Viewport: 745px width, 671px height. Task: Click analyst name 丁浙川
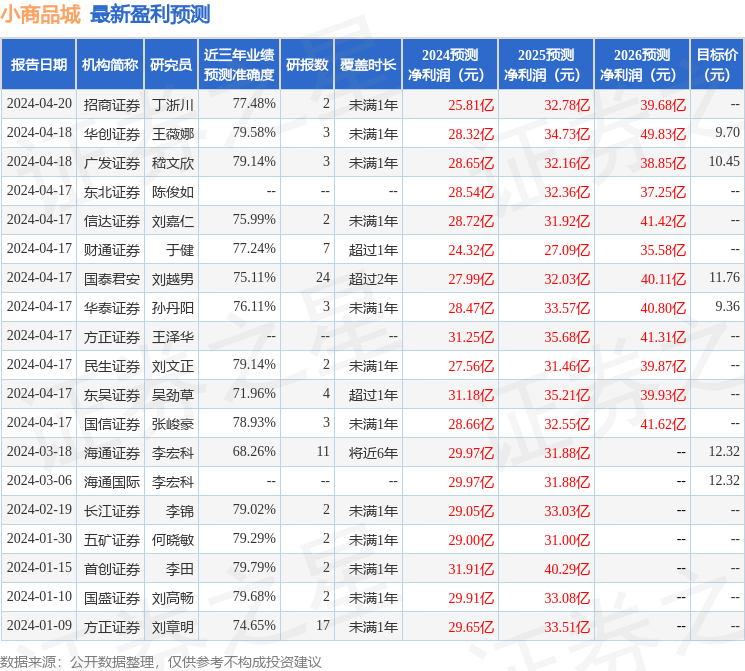click(x=173, y=105)
